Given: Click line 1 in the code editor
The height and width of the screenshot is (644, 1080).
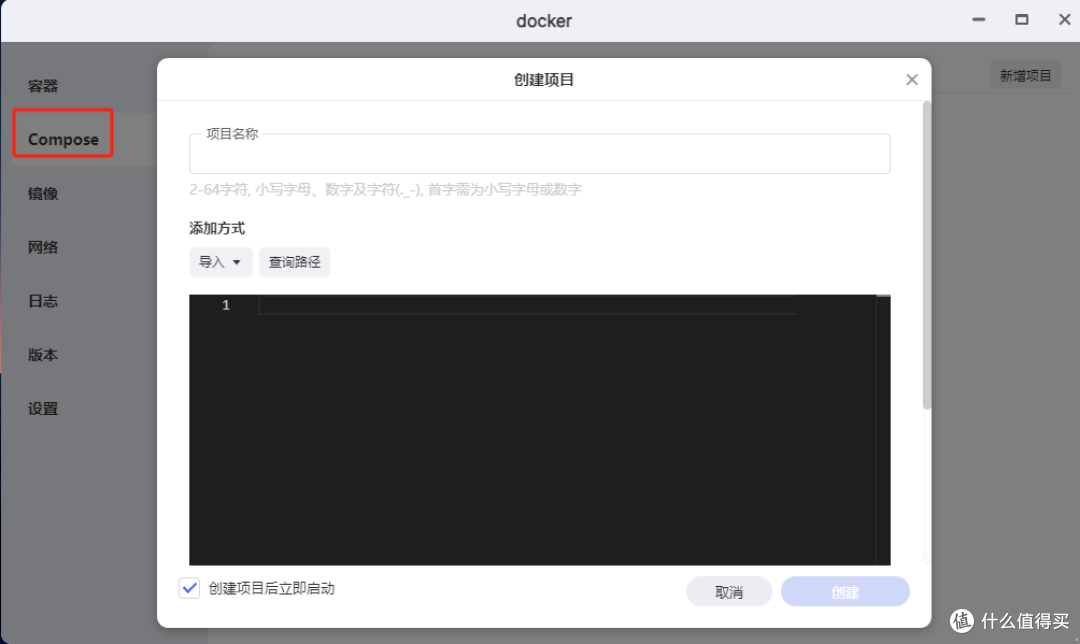Looking at the screenshot, I should [527, 305].
